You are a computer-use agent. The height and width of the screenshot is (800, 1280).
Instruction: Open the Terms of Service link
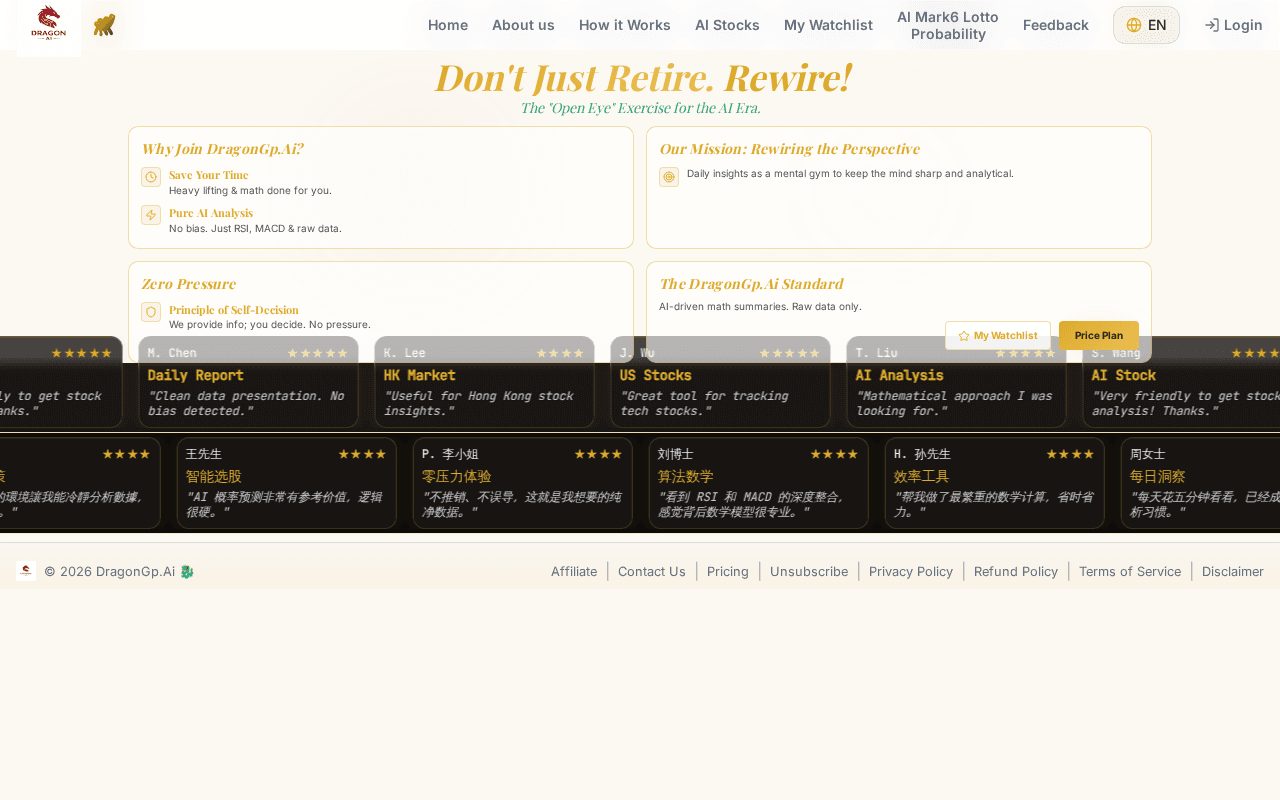1130,571
